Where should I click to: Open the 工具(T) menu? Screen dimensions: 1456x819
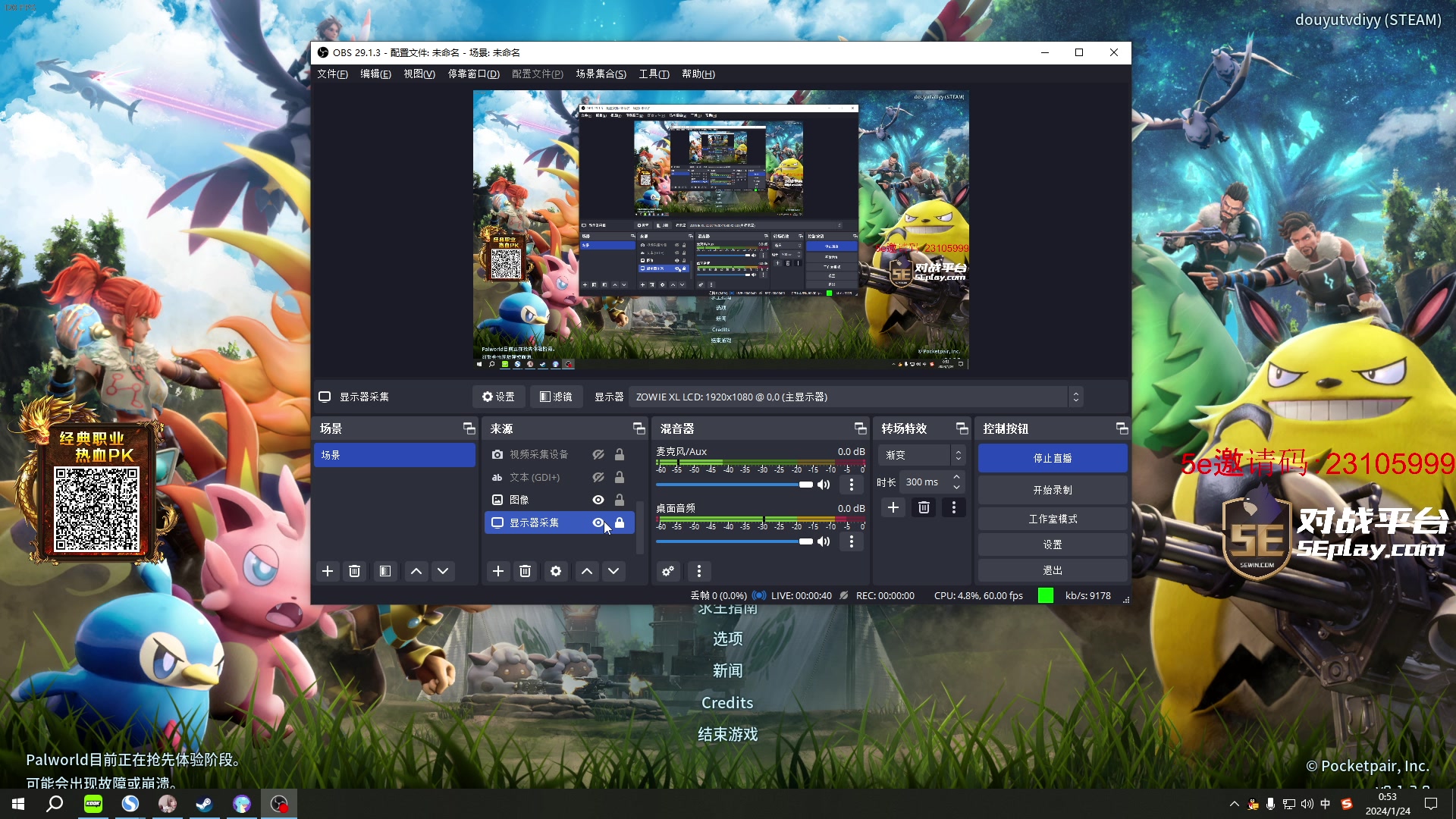(654, 74)
